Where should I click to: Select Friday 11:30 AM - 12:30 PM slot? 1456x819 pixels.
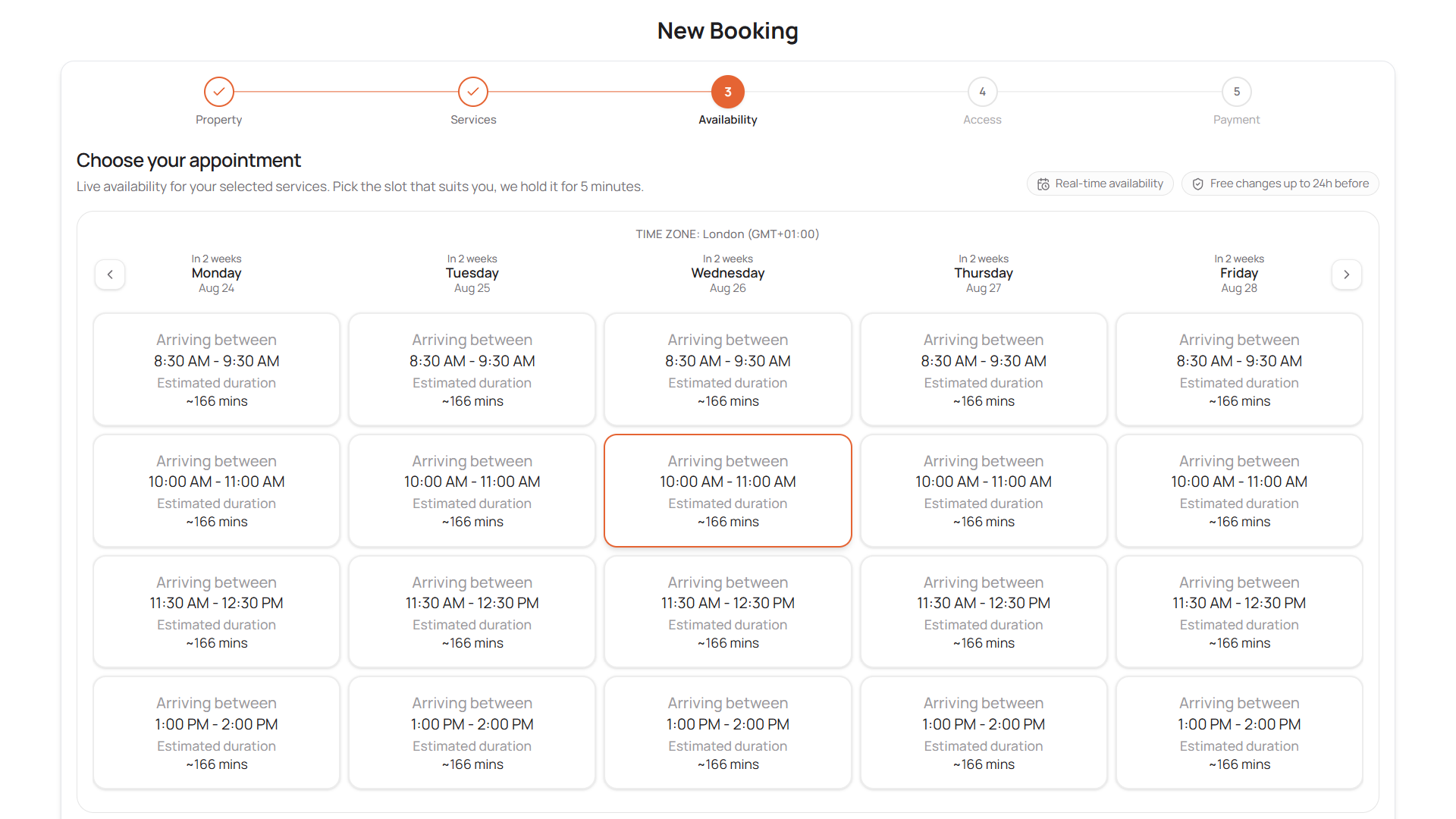[x=1239, y=612]
